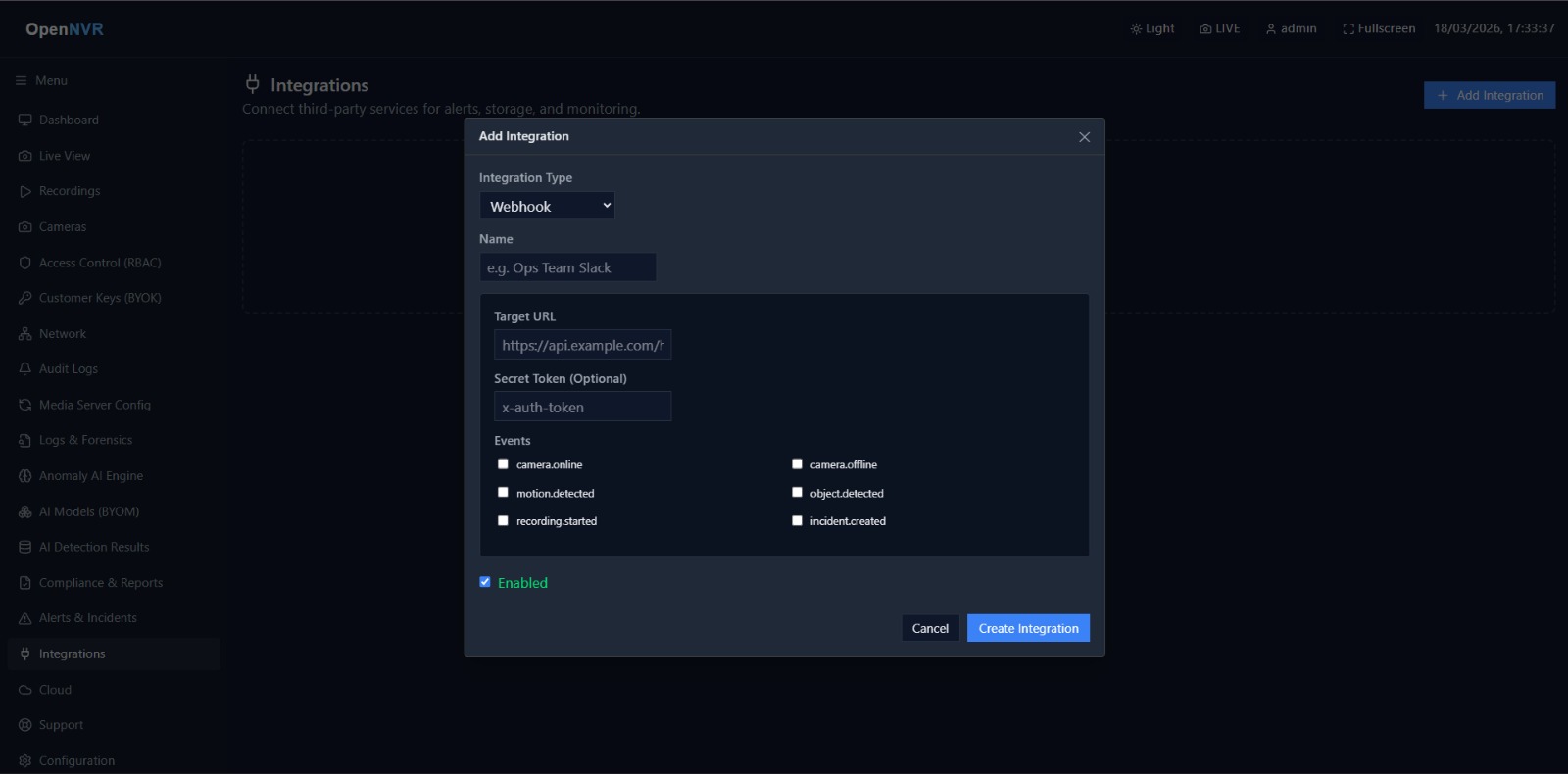Open the Recordings sidebar item
The width and height of the screenshot is (1568, 774).
tap(114, 191)
